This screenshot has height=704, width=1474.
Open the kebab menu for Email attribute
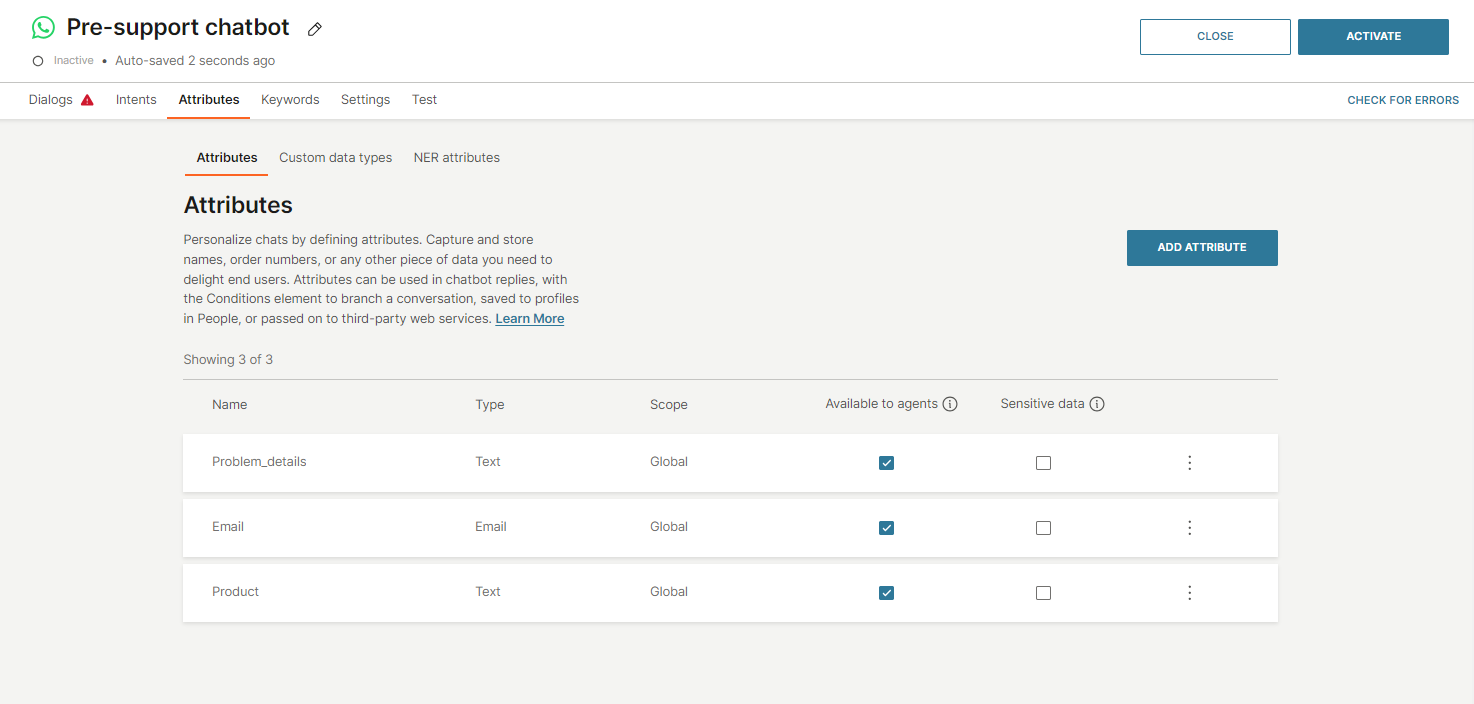click(x=1189, y=527)
